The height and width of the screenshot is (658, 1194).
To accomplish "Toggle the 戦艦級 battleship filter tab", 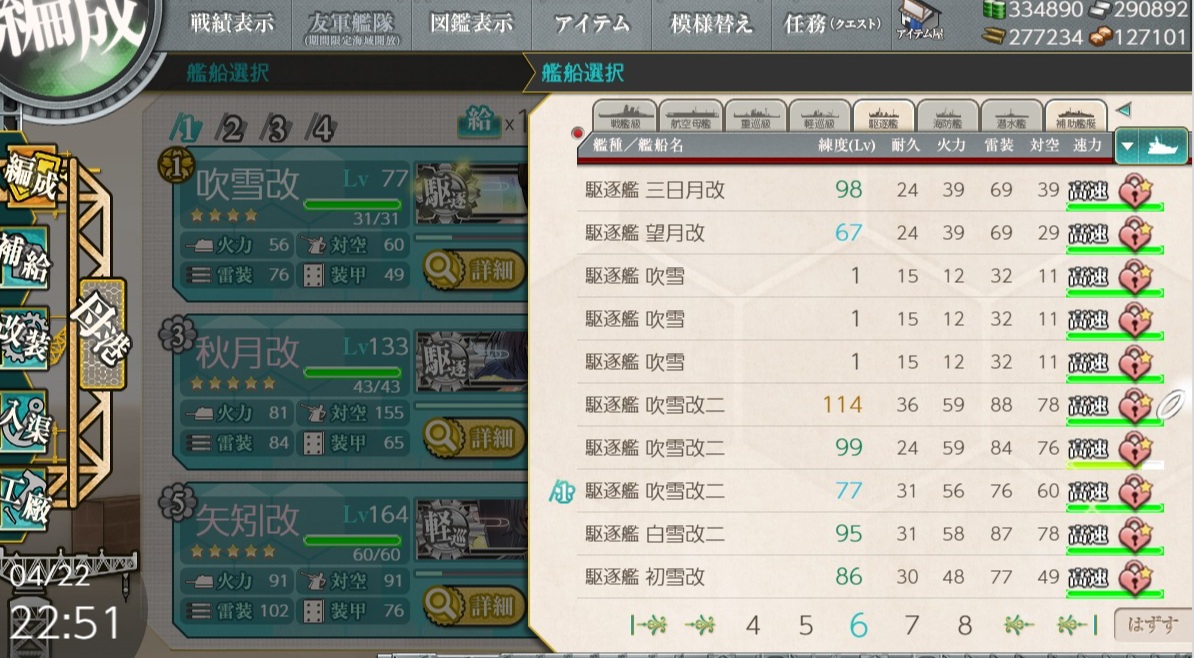I will coord(624,116).
